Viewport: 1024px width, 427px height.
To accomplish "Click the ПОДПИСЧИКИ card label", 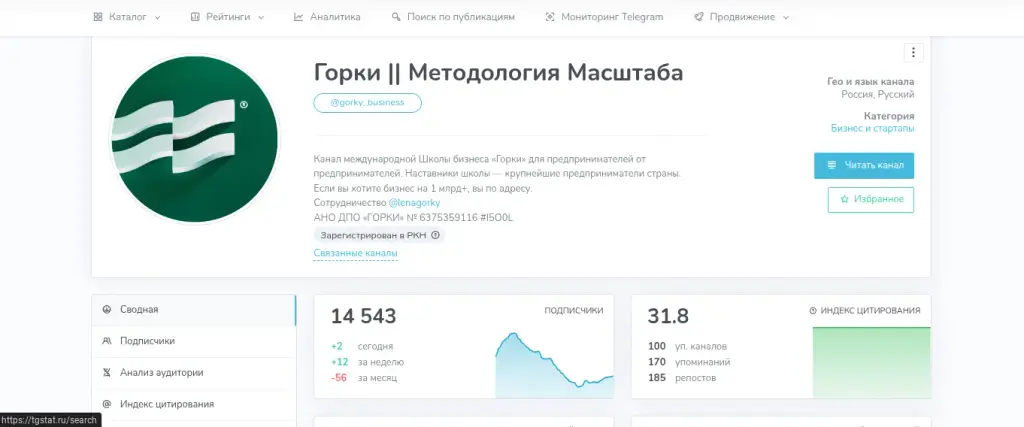I will (574, 311).
